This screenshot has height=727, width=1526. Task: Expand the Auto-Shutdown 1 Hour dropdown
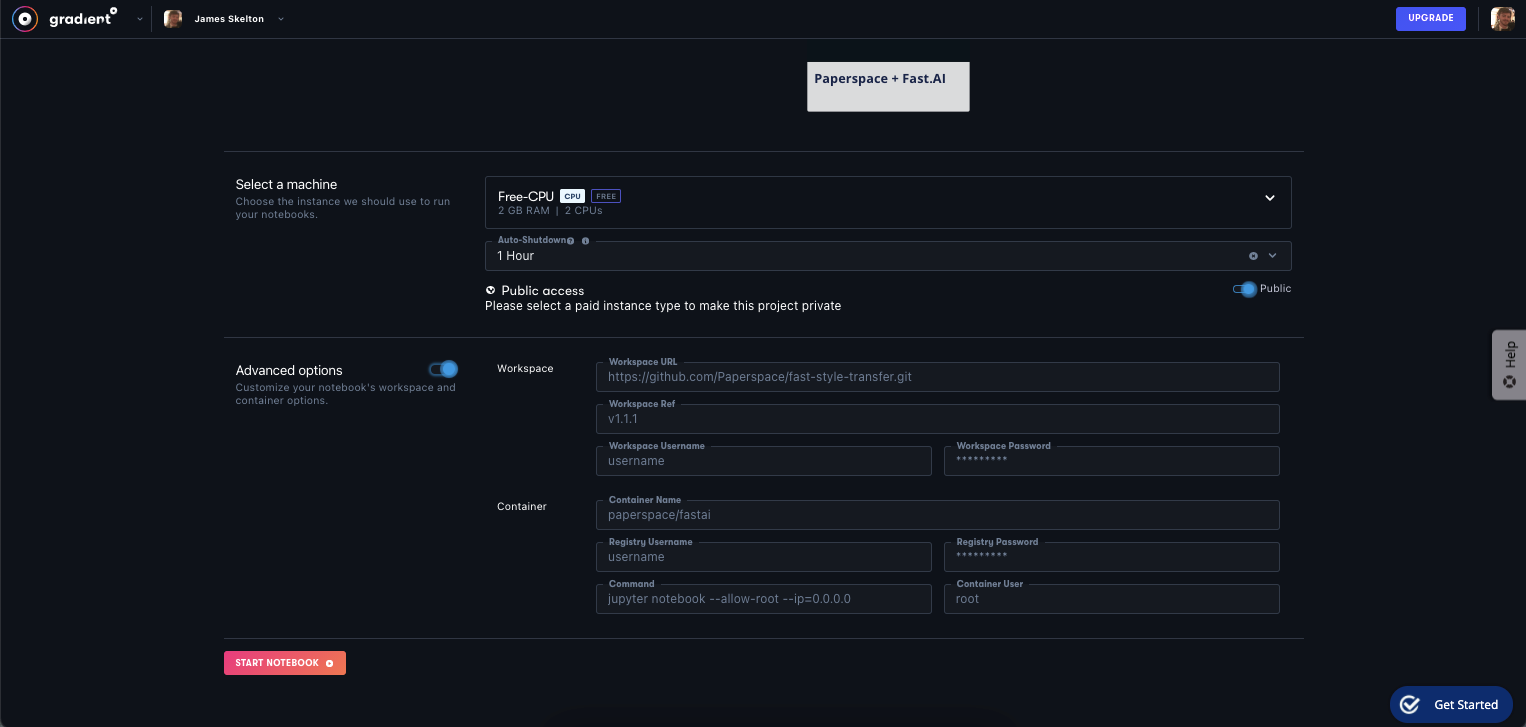(x=1273, y=256)
